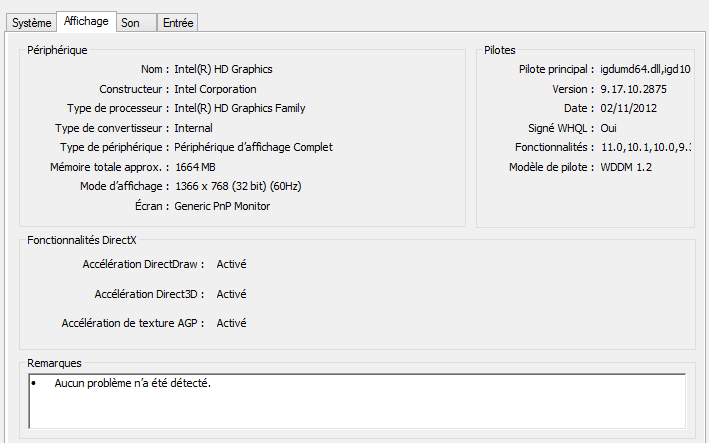Click the 'Constructeur :' label
This screenshot has height=443, width=709.
pyautogui.click(x=134, y=89)
